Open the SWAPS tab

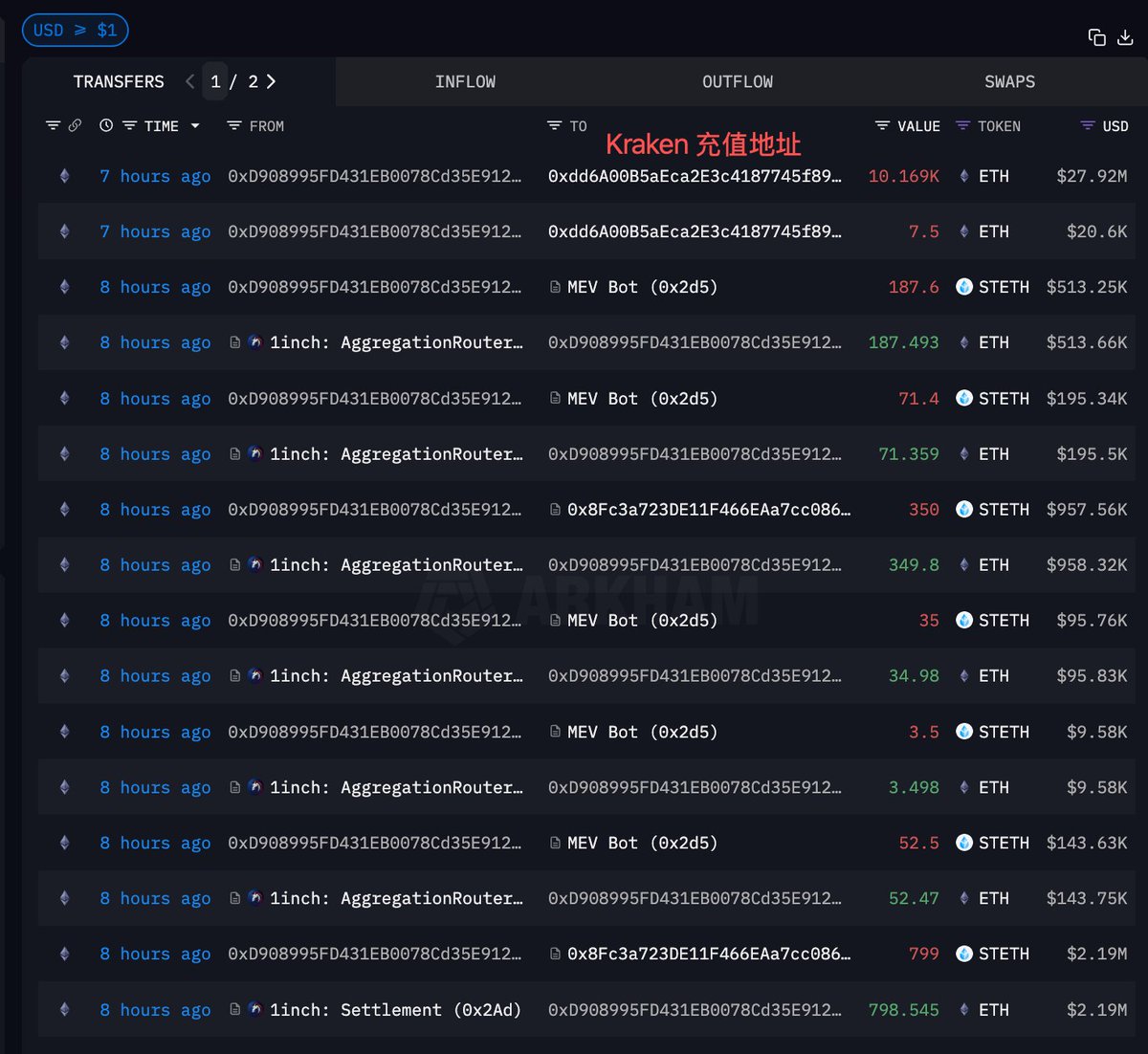(x=1009, y=81)
